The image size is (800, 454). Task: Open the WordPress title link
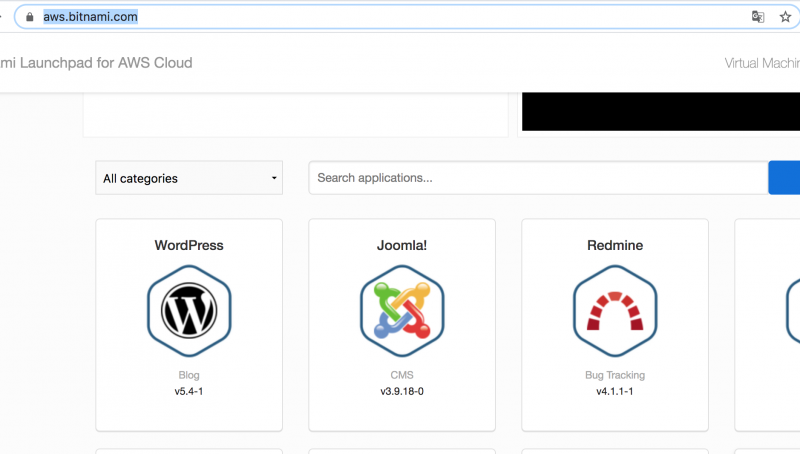(x=189, y=245)
